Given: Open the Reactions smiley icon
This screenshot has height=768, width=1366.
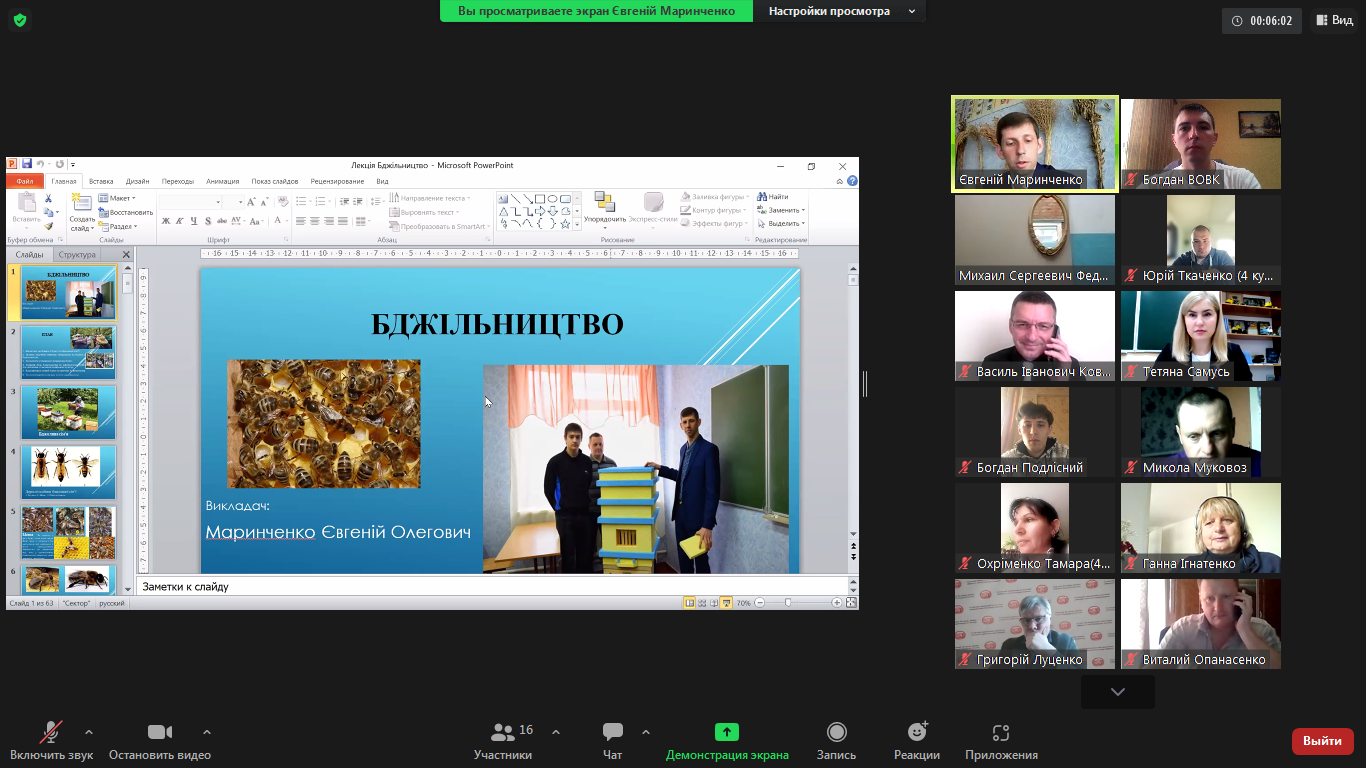Looking at the screenshot, I should pyautogui.click(x=917, y=733).
